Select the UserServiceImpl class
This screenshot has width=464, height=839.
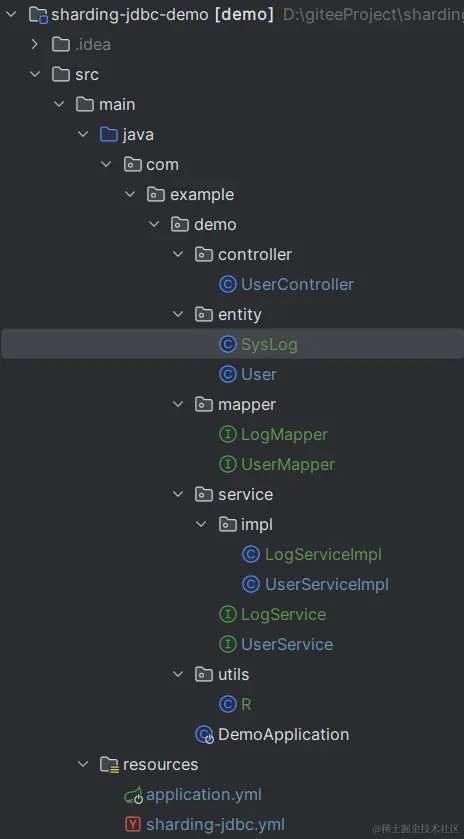(326, 584)
